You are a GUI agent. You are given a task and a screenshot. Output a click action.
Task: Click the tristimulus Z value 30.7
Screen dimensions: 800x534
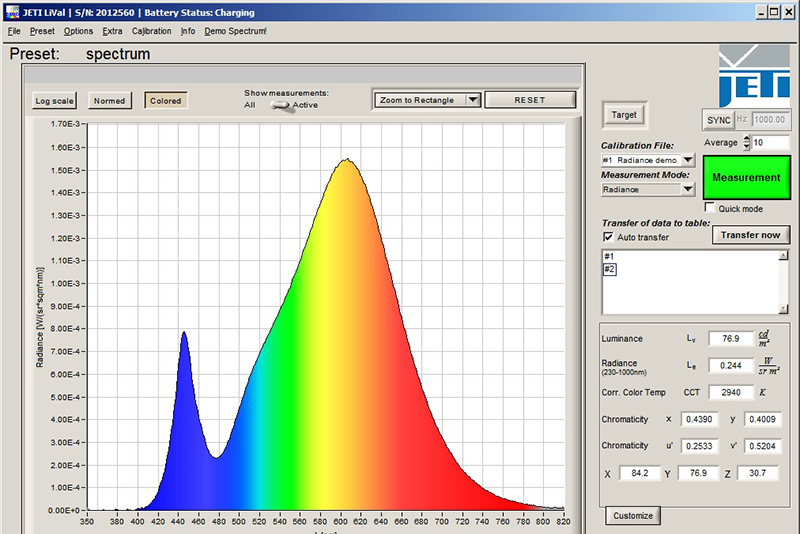tap(758, 473)
